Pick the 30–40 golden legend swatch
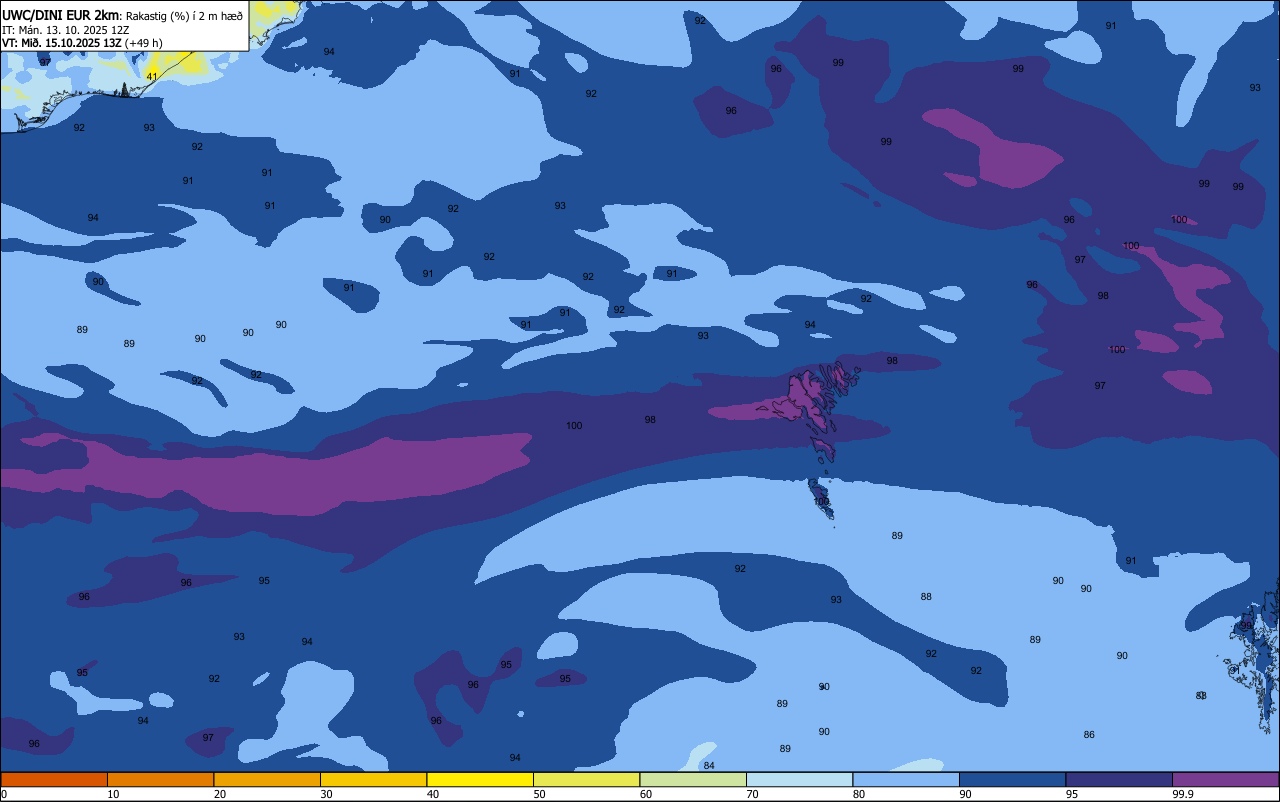The height and width of the screenshot is (802, 1280). point(373,779)
